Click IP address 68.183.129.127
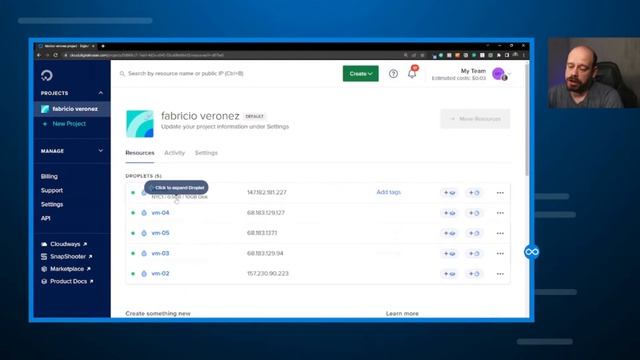The image size is (640, 360). [266, 213]
